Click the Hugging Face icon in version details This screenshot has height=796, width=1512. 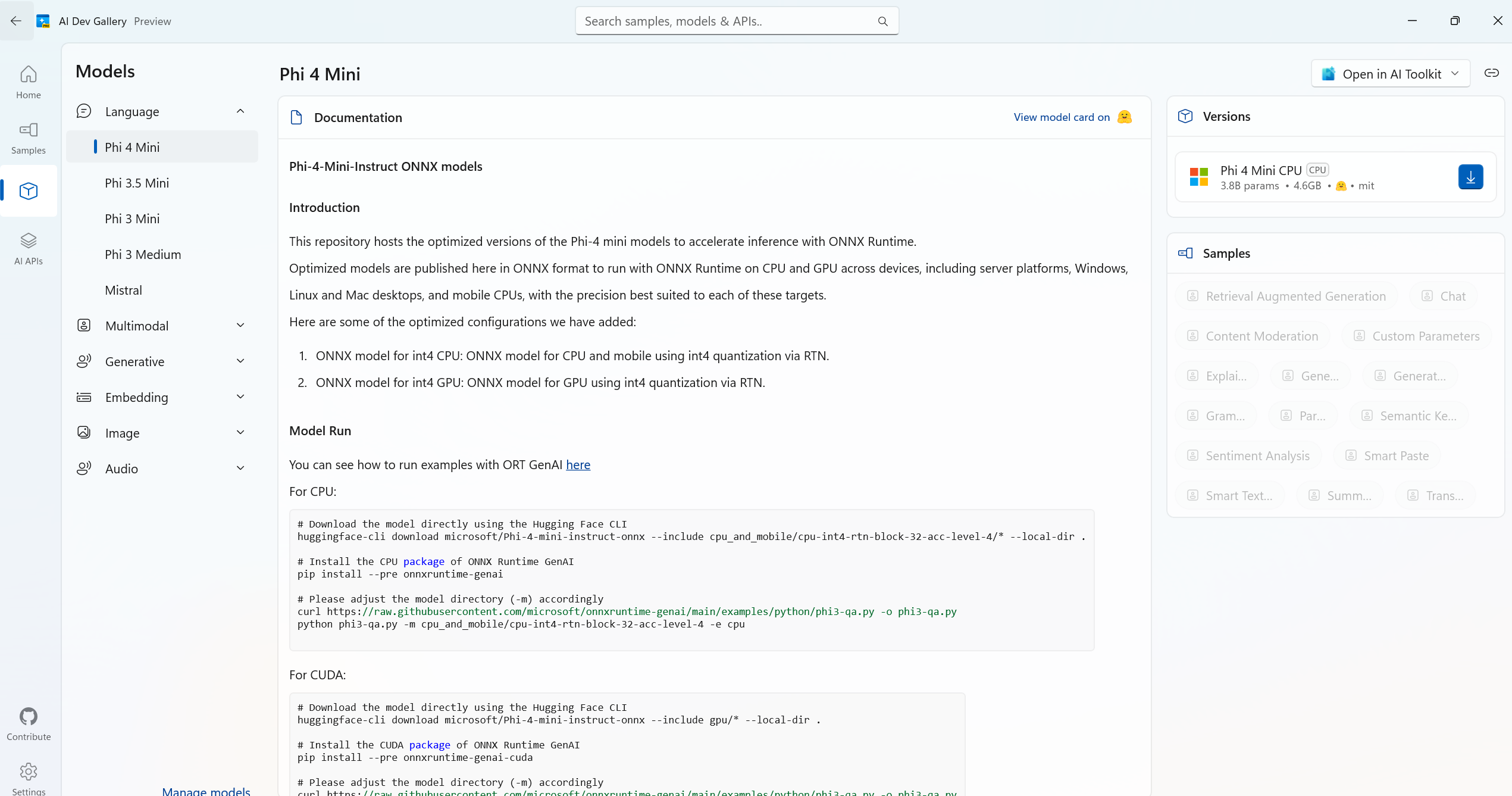[x=1341, y=186]
